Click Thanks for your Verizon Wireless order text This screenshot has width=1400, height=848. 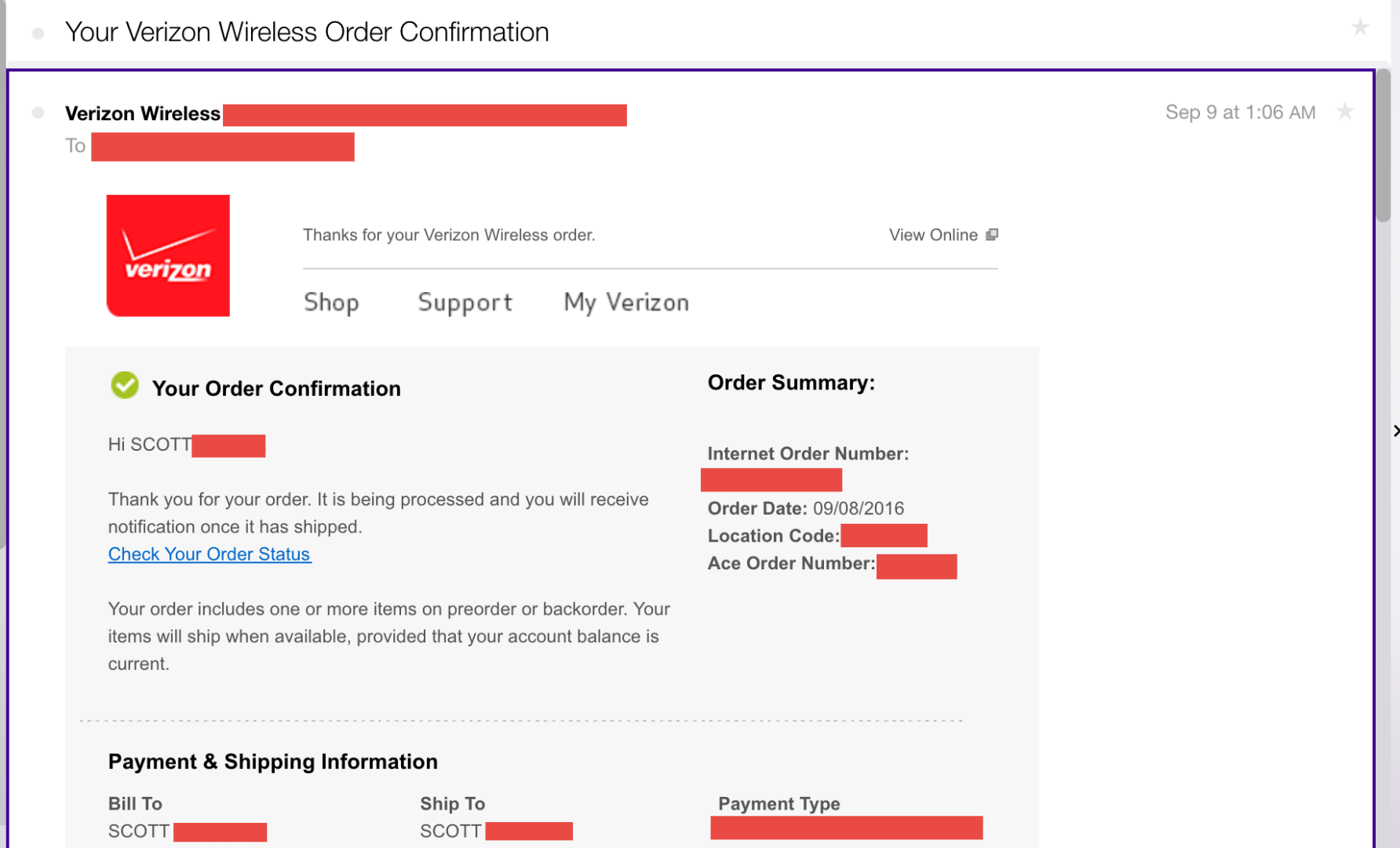[x=449, y=235]
